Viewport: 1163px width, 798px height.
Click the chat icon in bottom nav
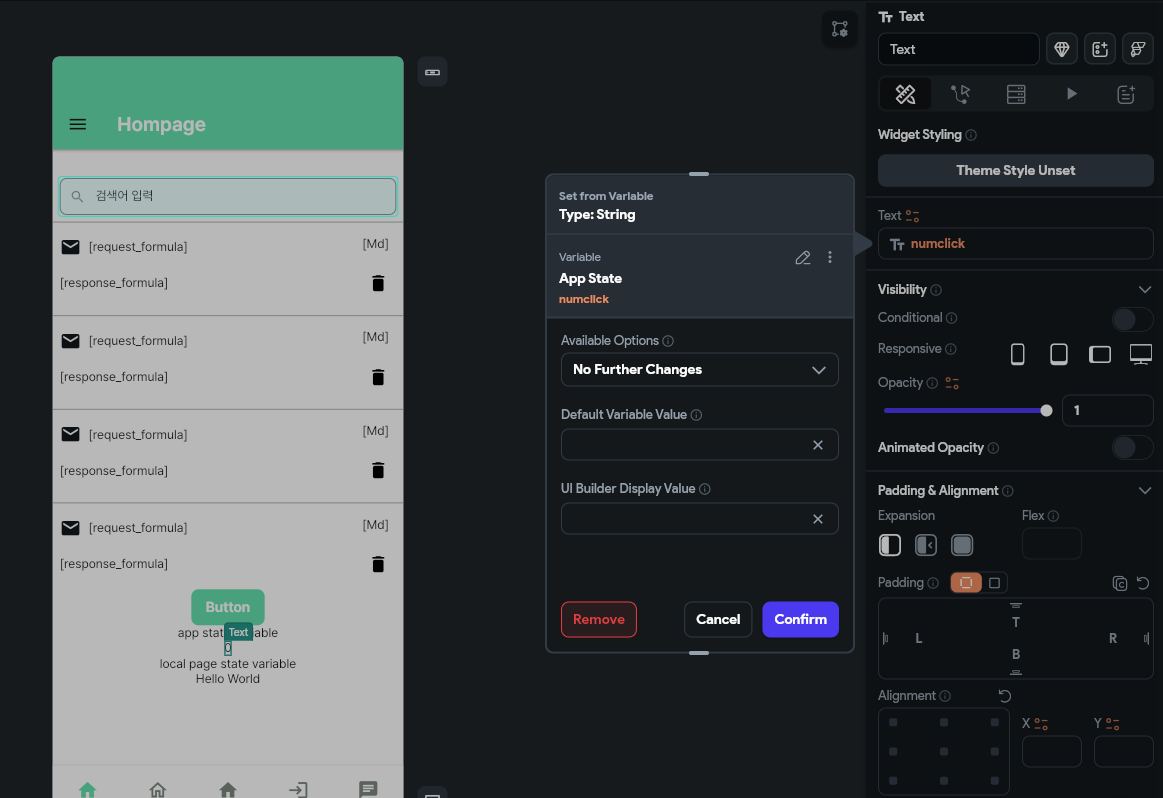pyautogui.click(x=368, y=790)
